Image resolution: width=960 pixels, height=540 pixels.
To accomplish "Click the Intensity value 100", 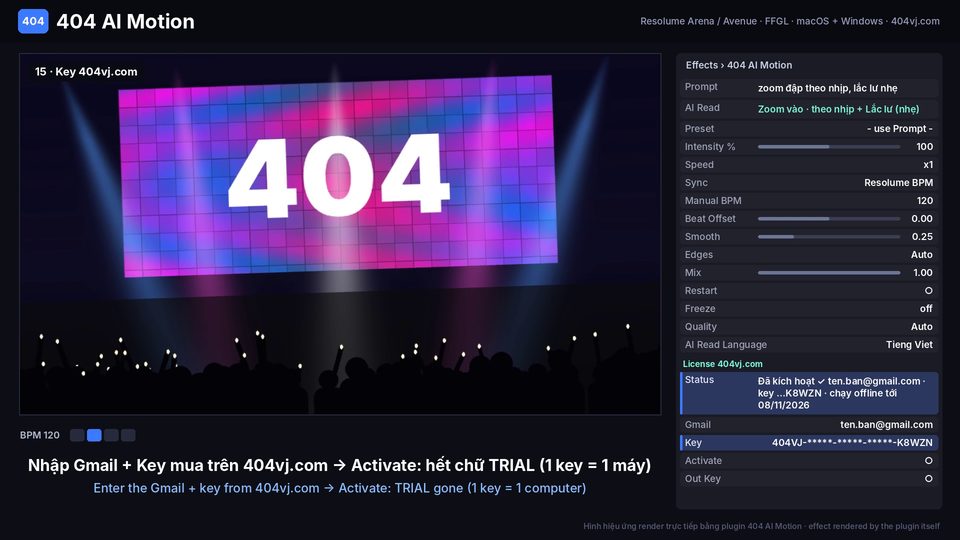I will tap(924, 147).
